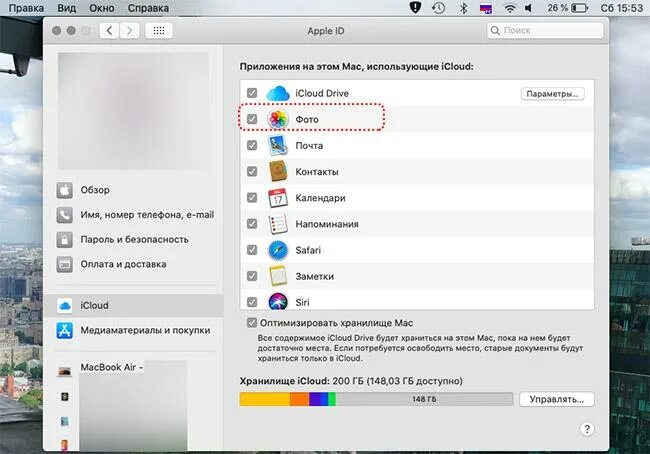
Task: Click the shield security menu bar icon
Action: click(415, 7)
